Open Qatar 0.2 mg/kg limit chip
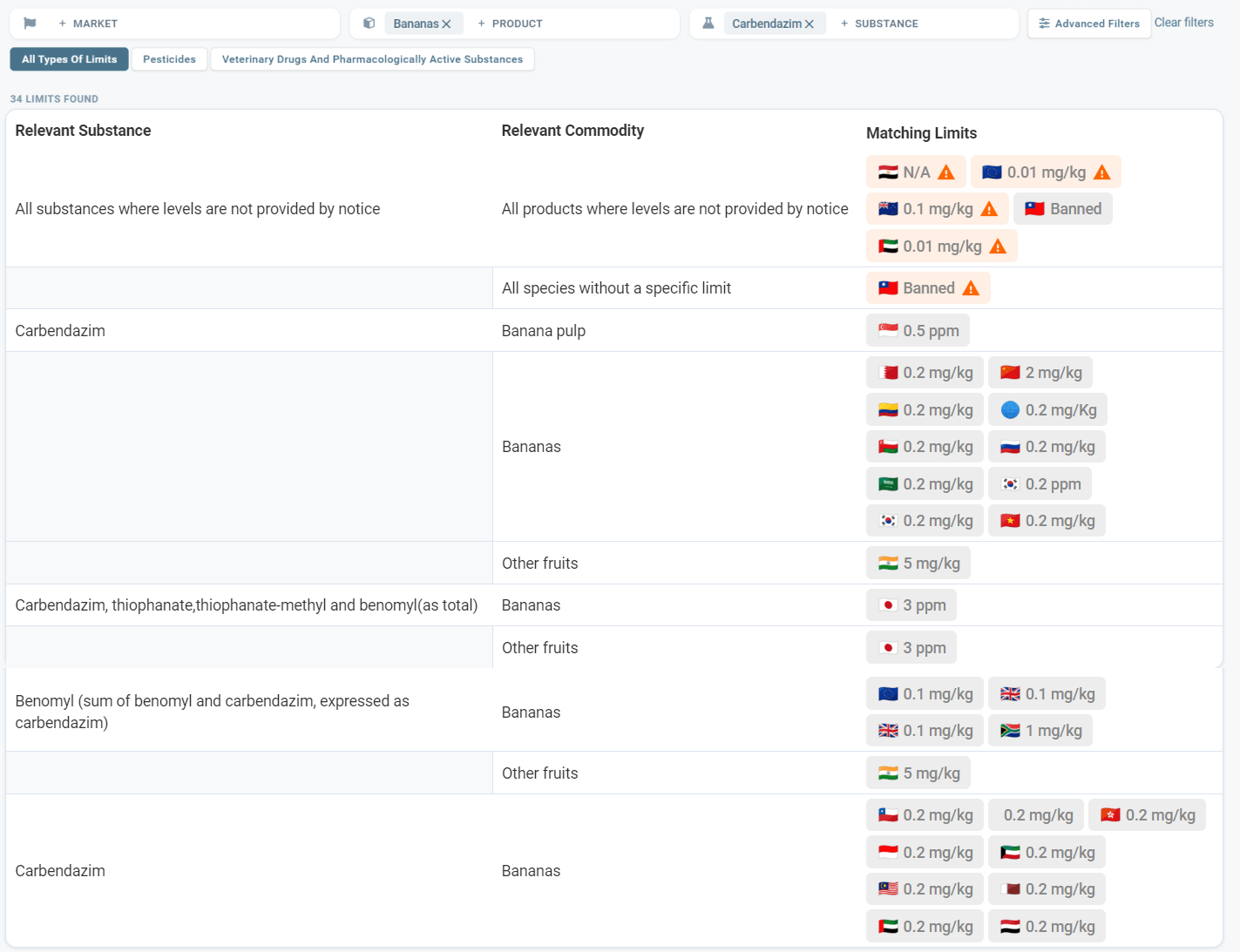This screenshot has width=1240, height=952. tap(1047, 889)
